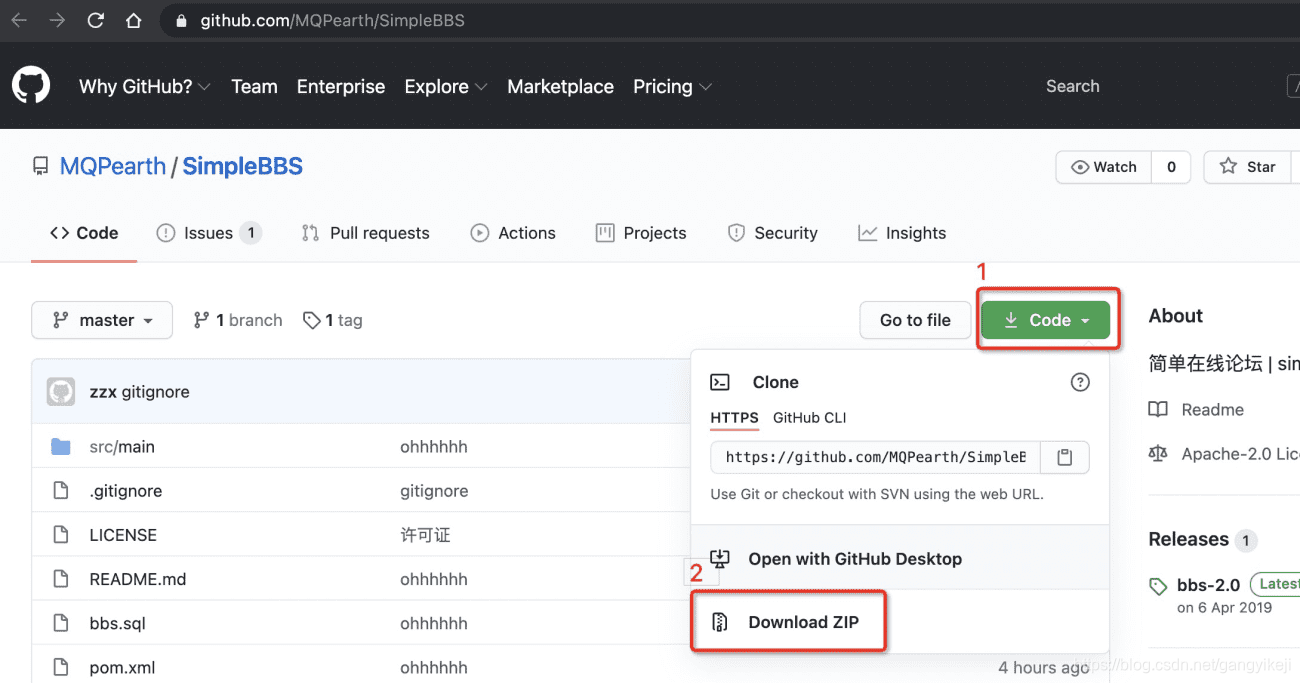Open the master branch selector
The width and height of the screenshot is (1300, 683).
click(x=102, y=320)
